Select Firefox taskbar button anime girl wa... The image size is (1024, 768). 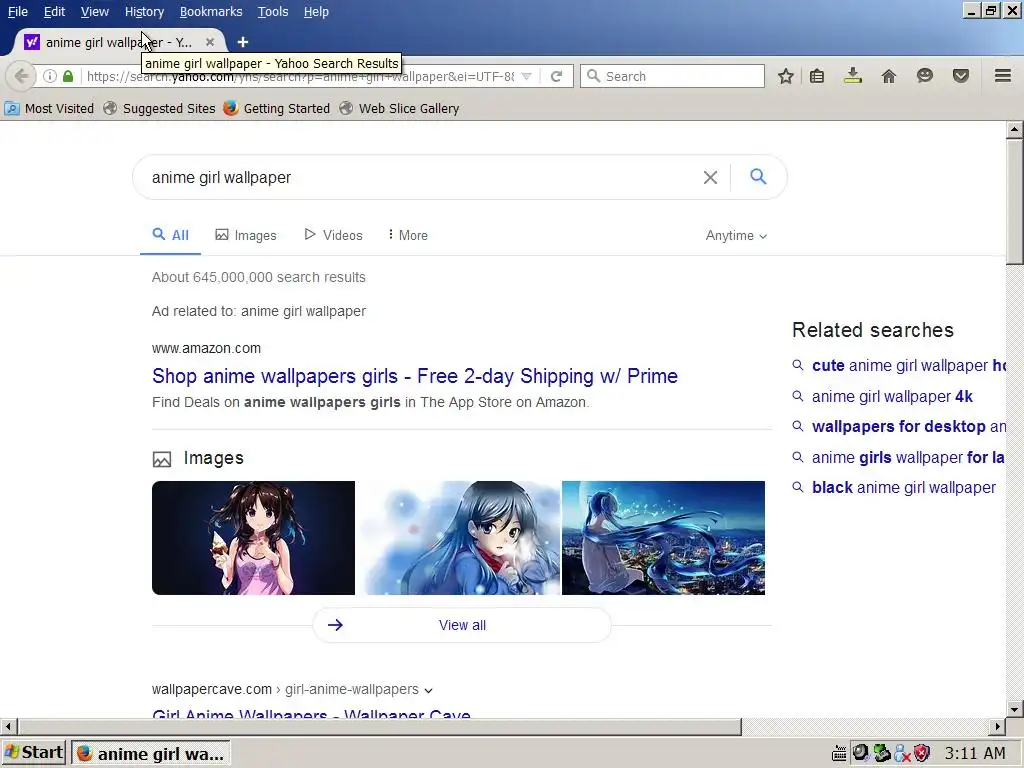tap(151, 754)
